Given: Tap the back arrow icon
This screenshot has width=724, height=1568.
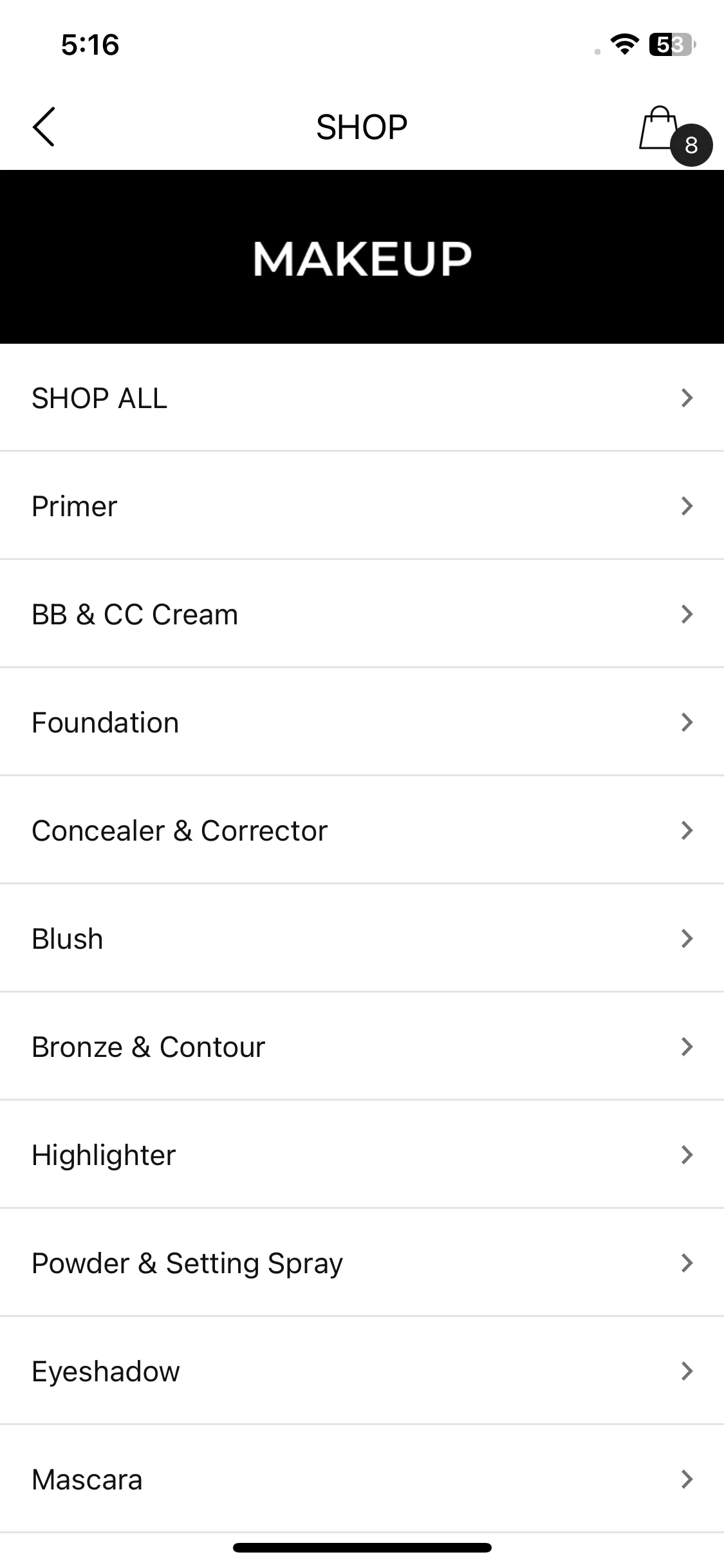Looking at the screenshot, I should tap(44, 127).
